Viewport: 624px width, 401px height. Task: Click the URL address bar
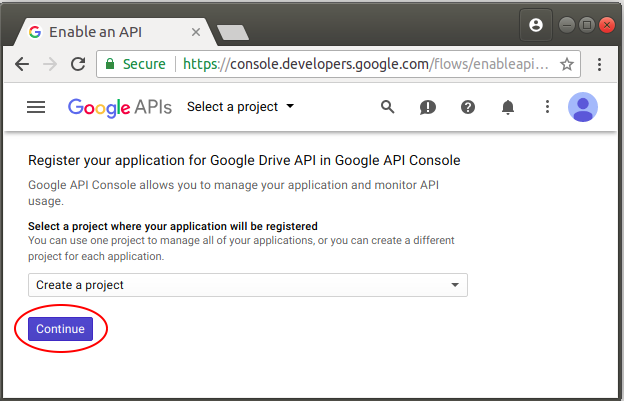[x=338, y=64]
